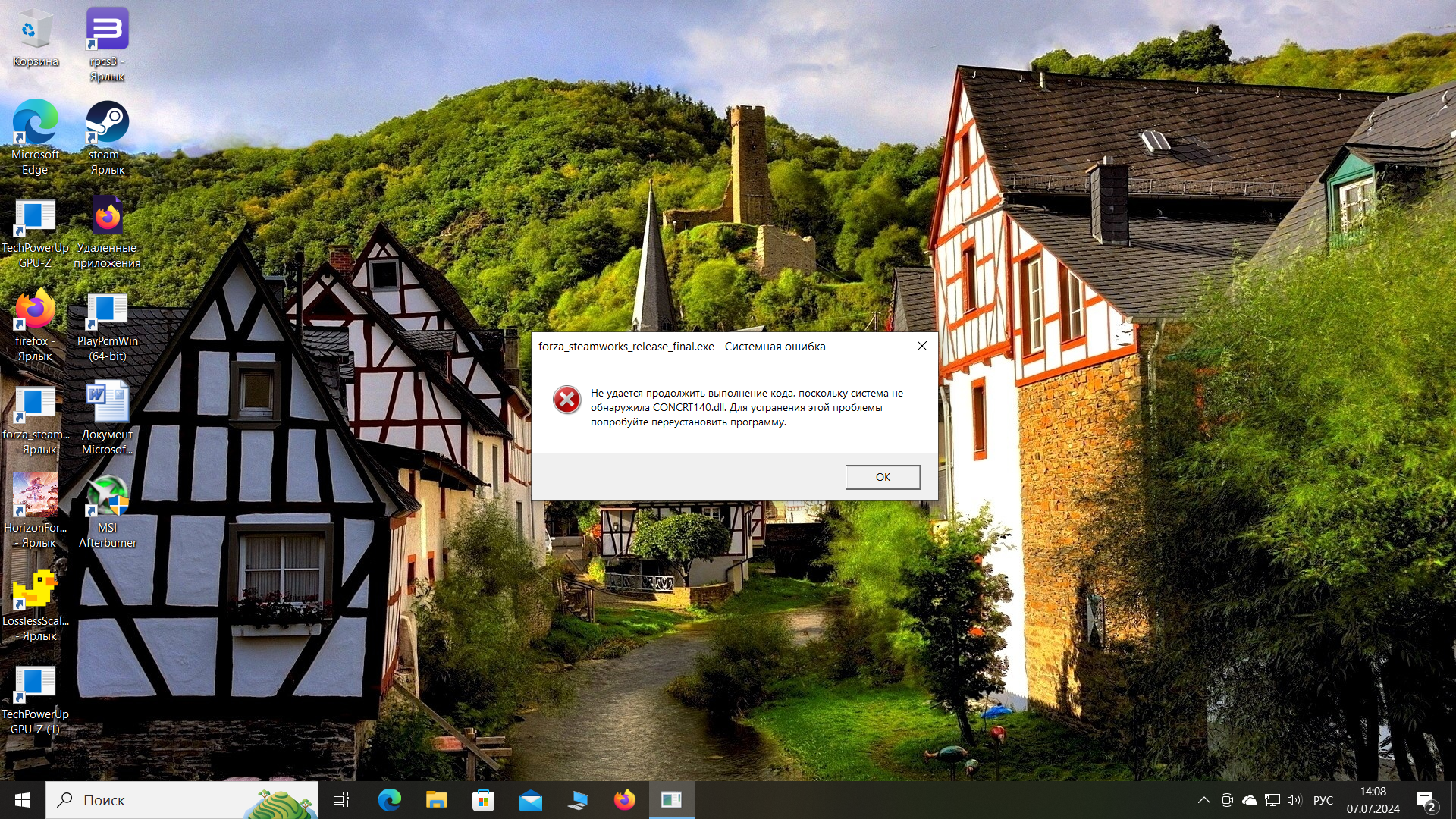This screenshot has height=819, width=1456.
Task: Open the Windows Start menu
Action: (x=23, y=800)
